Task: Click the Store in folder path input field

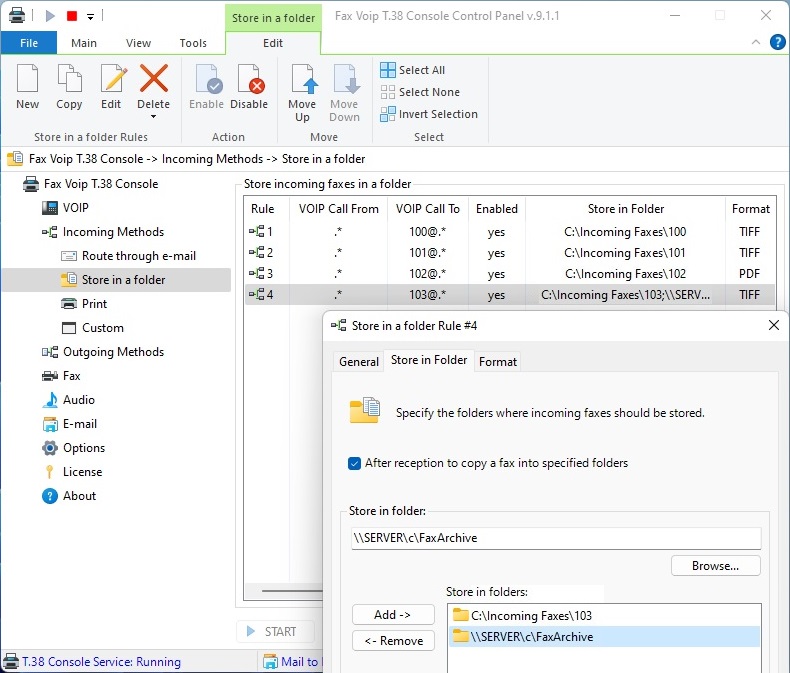Action: 556,539
